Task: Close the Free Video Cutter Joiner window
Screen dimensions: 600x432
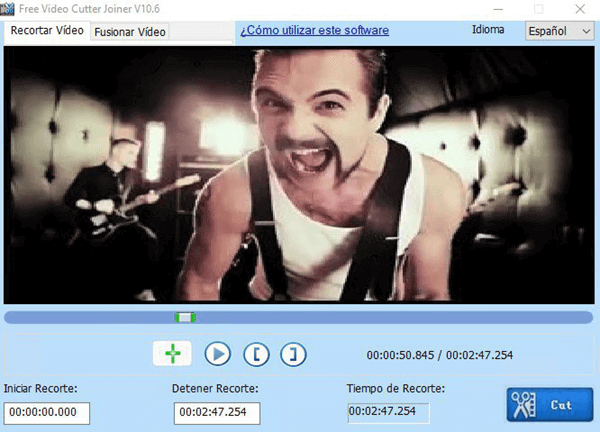Action: (x=581, y=8)
